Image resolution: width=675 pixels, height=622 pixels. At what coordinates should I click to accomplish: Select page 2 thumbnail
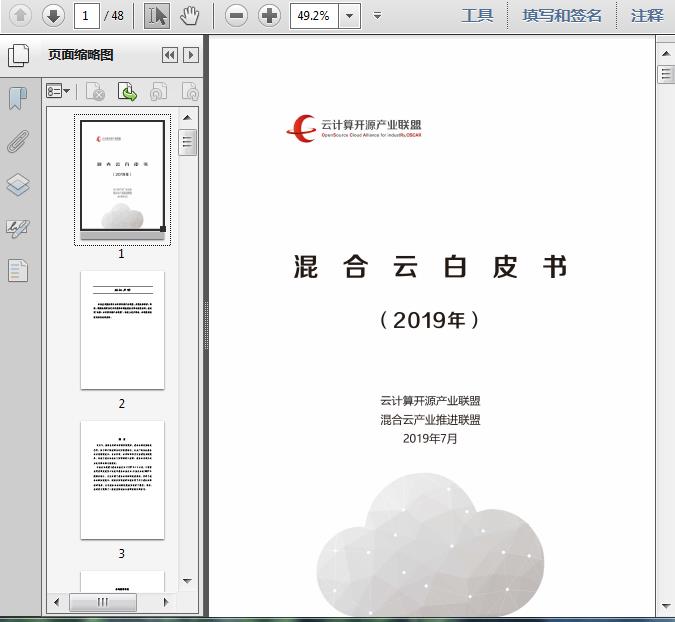coord(122,330)
